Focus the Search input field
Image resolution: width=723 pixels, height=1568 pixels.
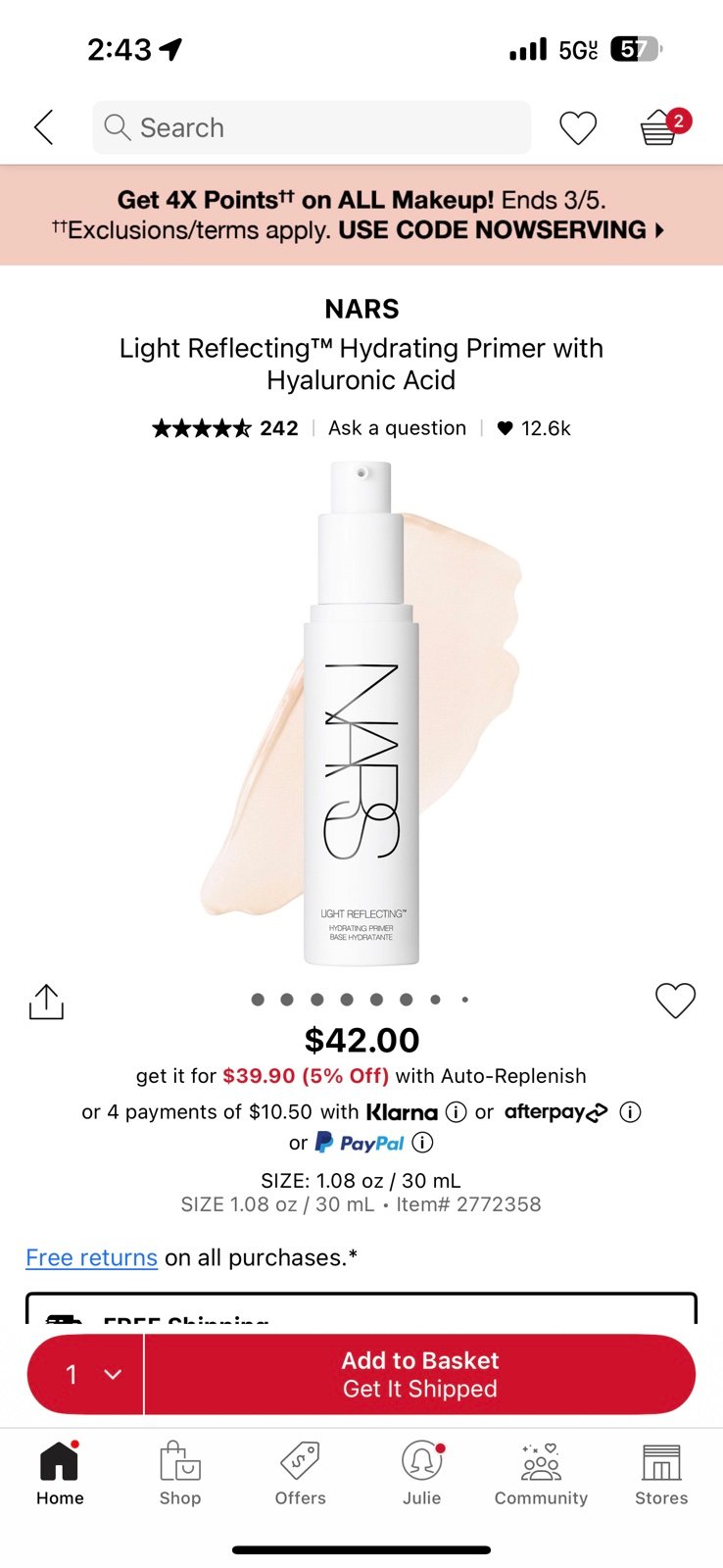pyautogui.click(x=312, y=127)
